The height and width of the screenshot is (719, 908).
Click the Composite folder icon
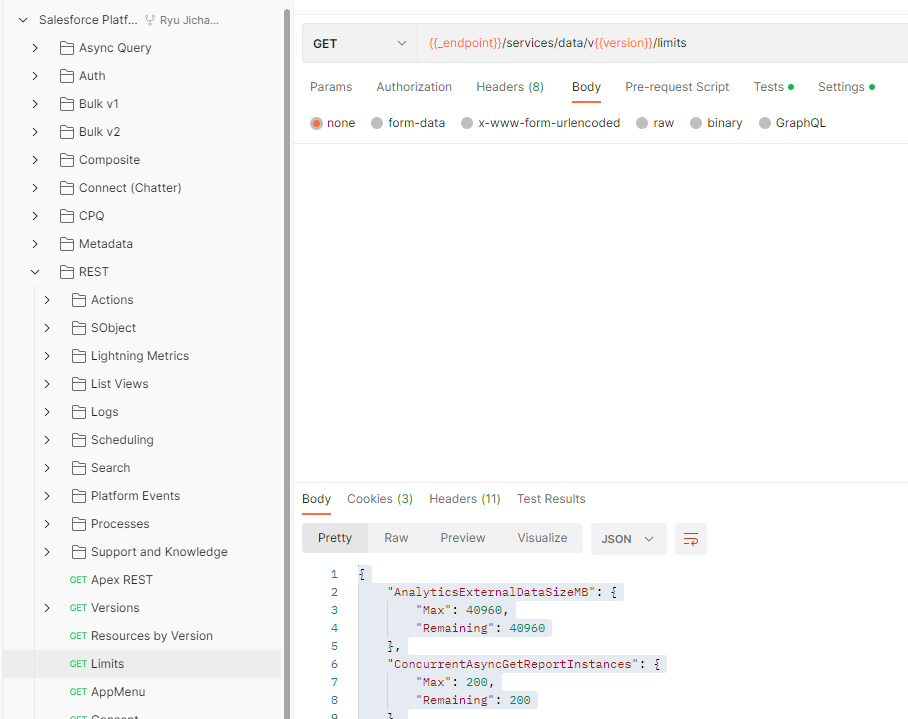67,160
